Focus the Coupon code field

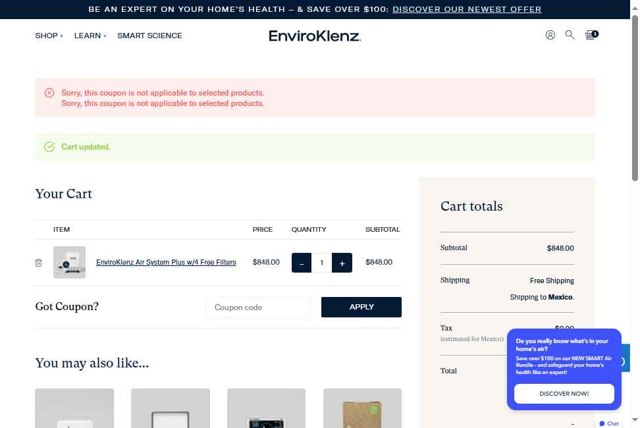[258, 307]
